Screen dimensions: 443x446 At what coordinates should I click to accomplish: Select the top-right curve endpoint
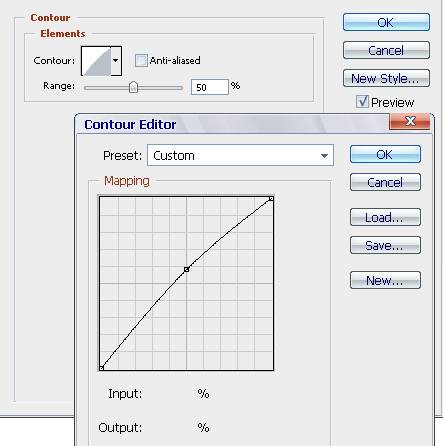271,199
